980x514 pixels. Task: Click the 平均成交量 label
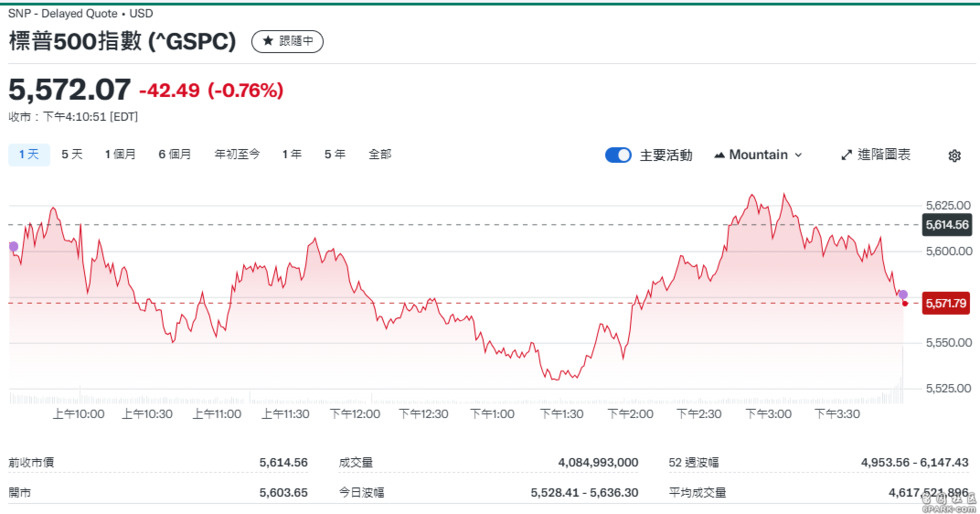coord(698,493)
